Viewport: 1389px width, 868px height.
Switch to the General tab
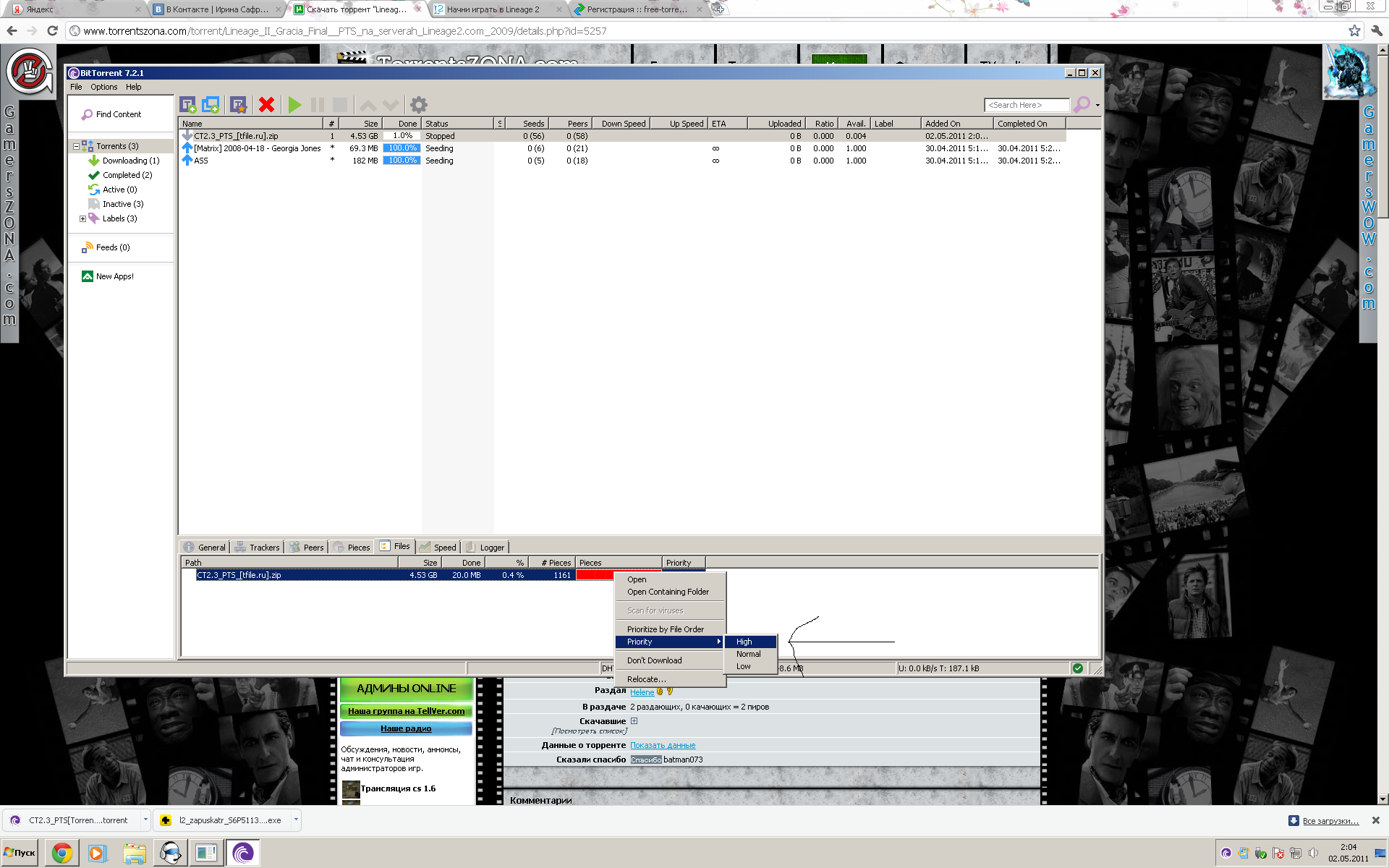205,548
